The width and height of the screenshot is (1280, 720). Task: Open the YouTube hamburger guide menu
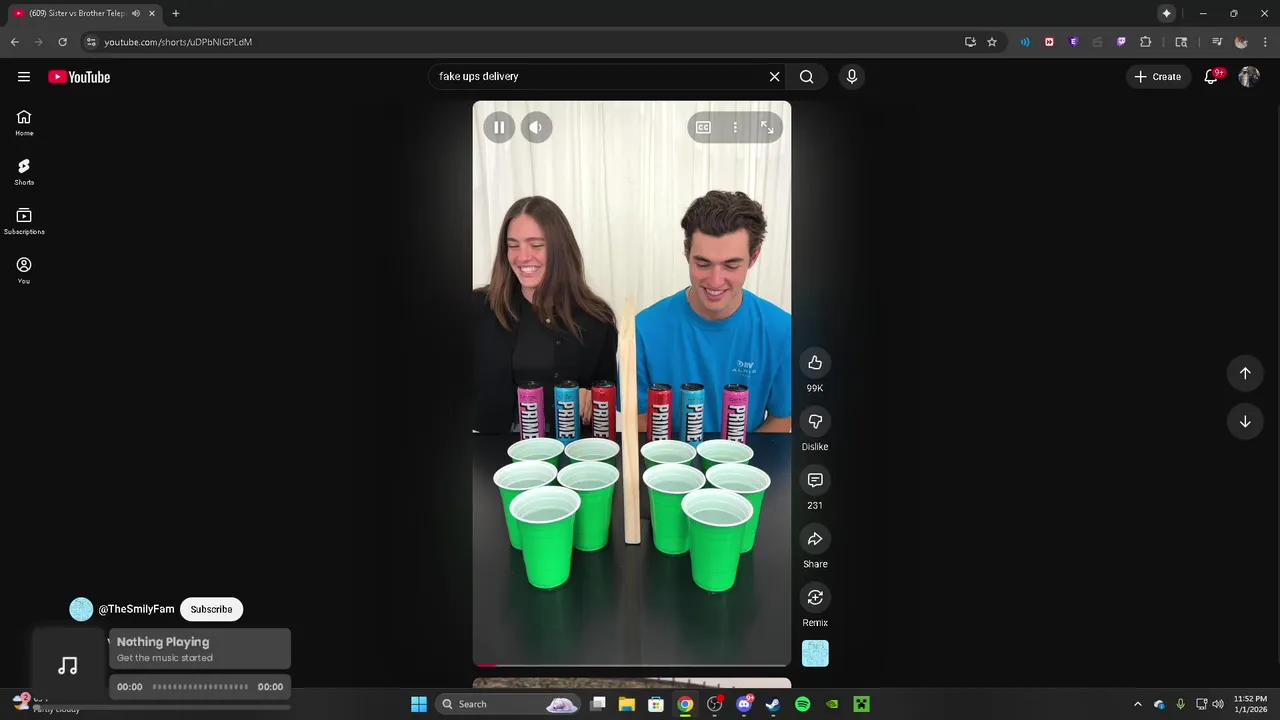(x=24, y=77)
